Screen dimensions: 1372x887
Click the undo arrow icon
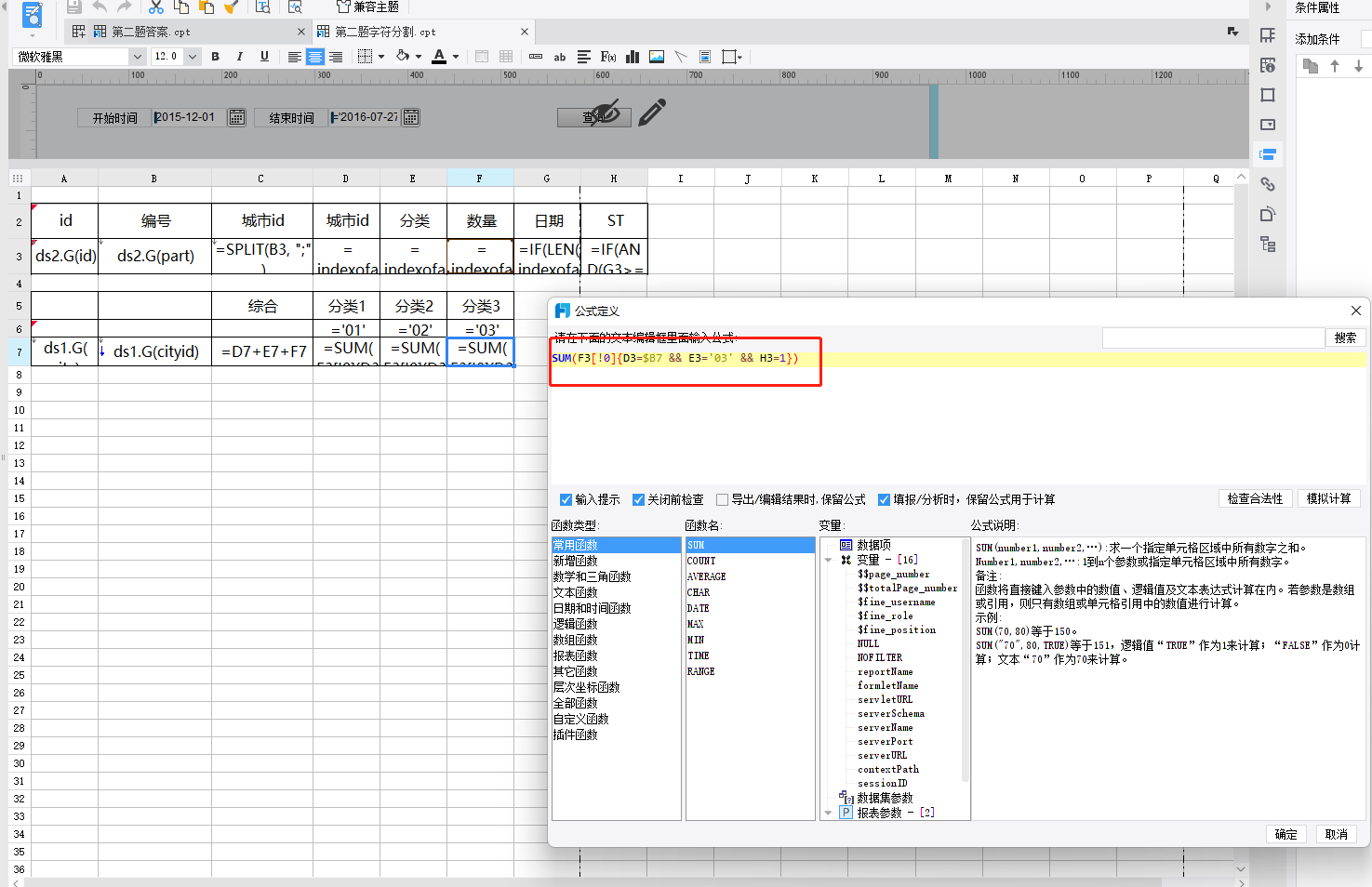(100, 7)
